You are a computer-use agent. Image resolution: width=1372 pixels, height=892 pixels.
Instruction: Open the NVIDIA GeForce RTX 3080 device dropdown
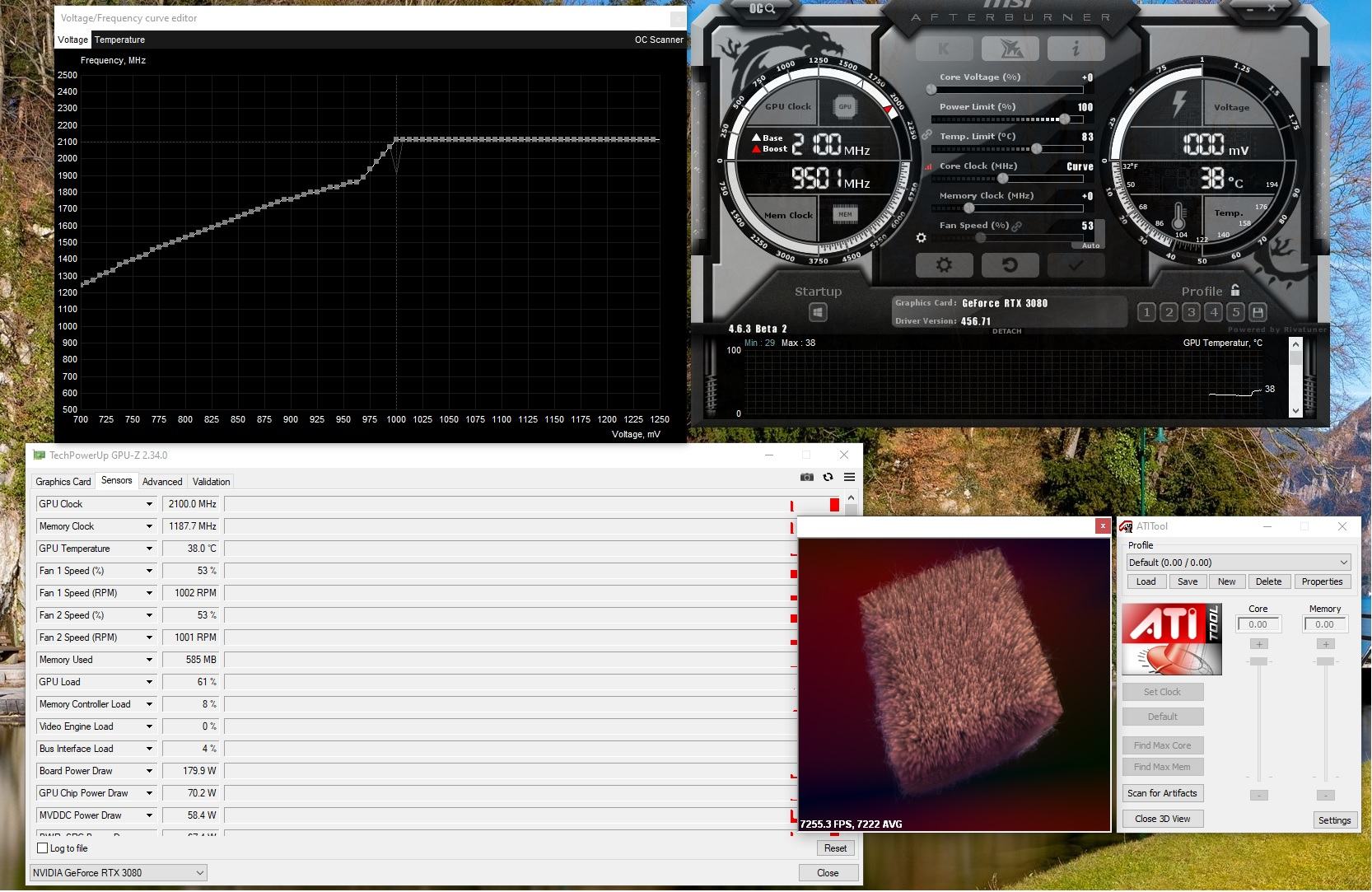(119, 873)
